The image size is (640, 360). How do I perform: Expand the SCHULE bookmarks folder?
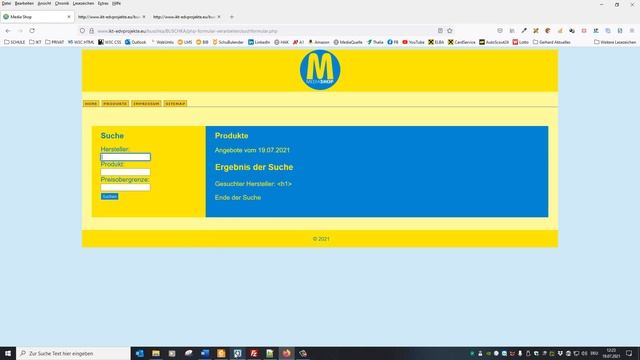pos(15,42)
